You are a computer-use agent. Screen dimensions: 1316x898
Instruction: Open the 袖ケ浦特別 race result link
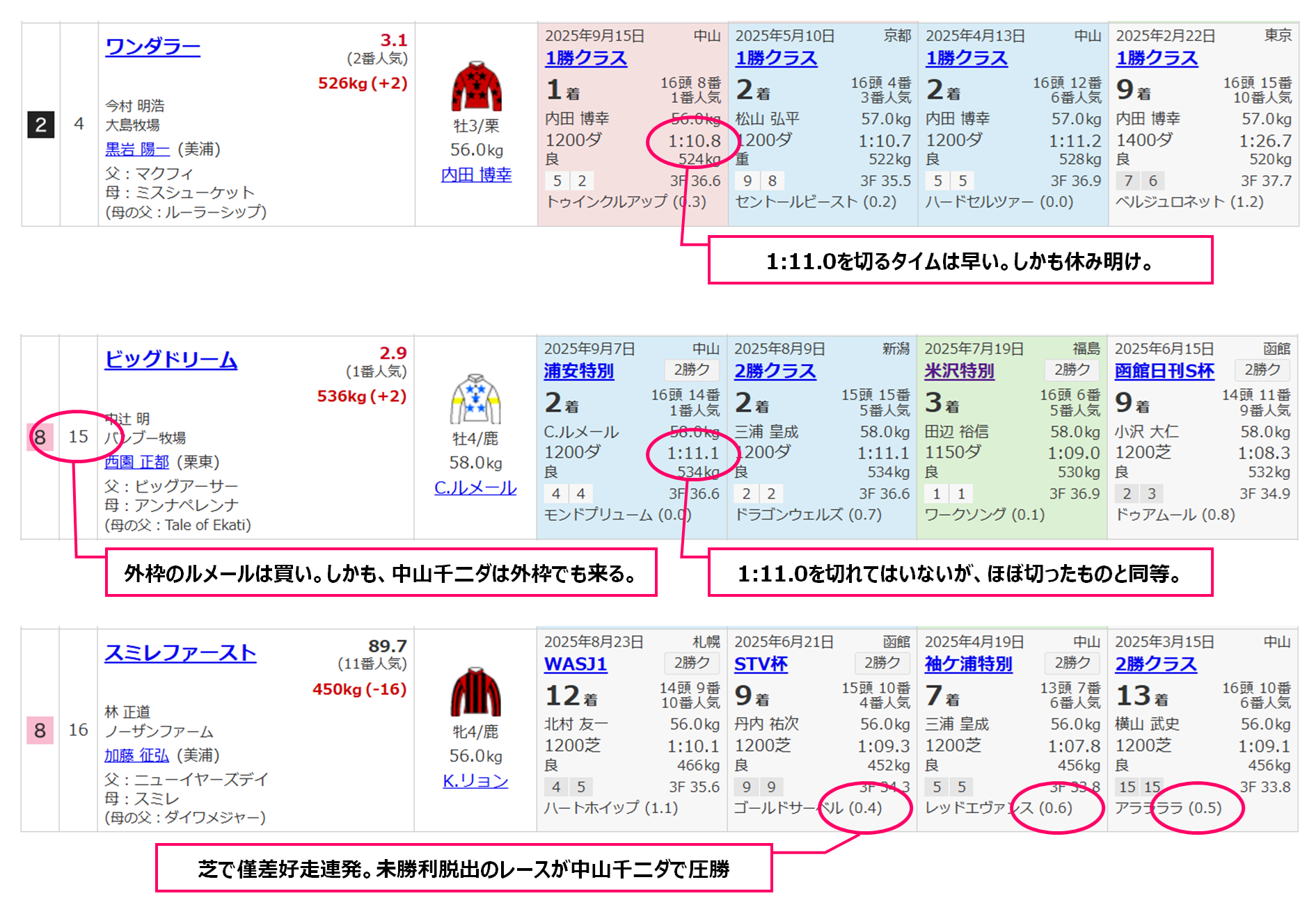pyautogui.click(x=968, y=664)
